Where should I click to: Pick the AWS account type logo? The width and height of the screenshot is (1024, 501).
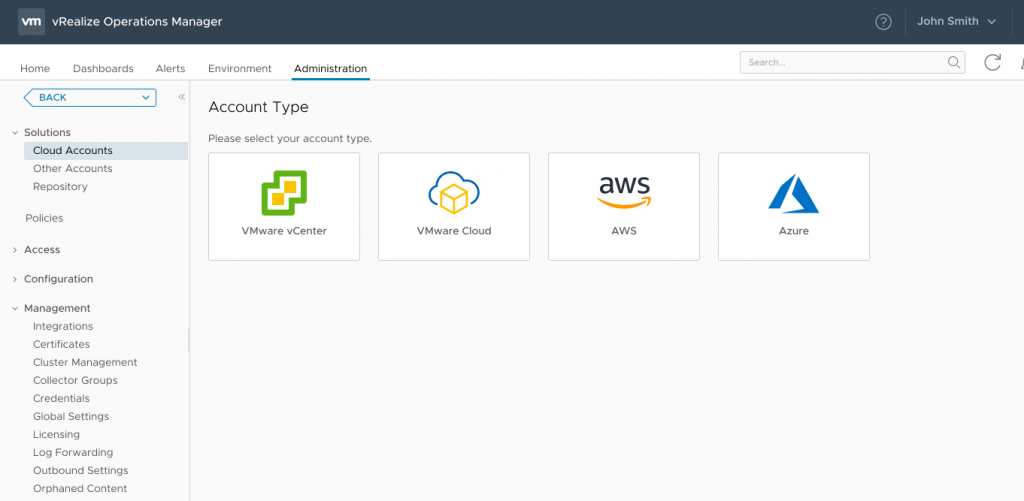[x=624, y=191]
